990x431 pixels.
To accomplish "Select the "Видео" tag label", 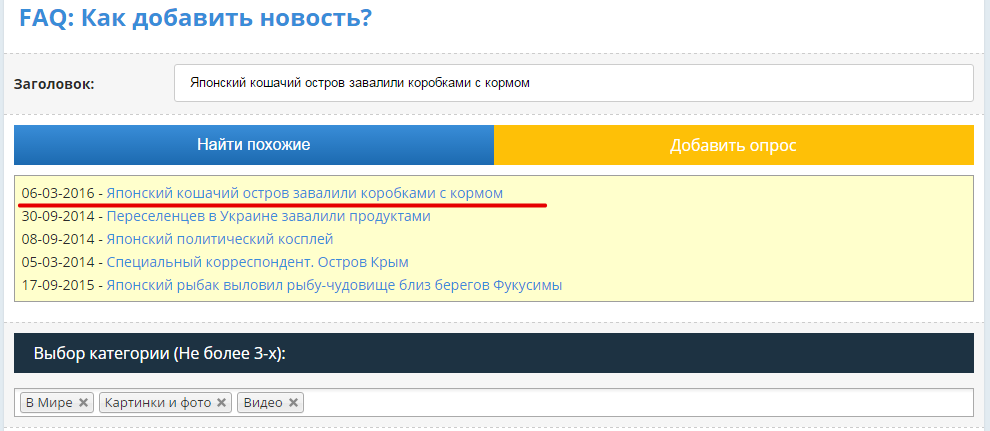I will click(262, 403).
